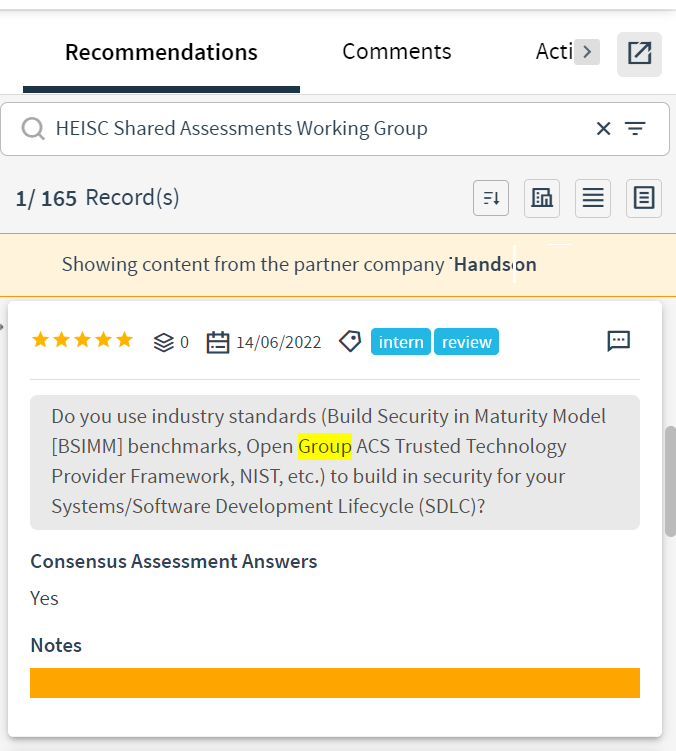Click the tag label icon
The height and width of the screenshot is (751, 676).
[x=350, y=342]
